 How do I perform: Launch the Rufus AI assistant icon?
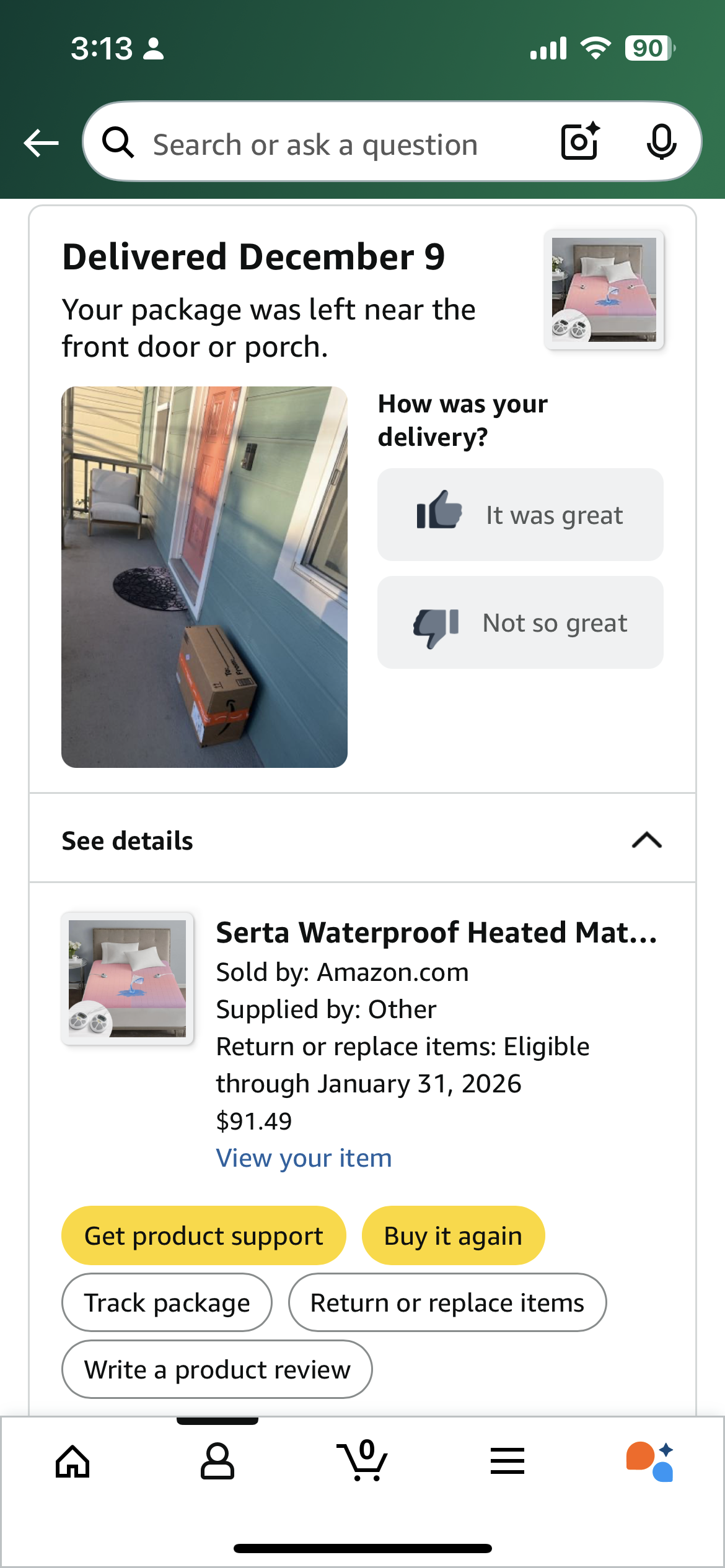point(650,1461)
